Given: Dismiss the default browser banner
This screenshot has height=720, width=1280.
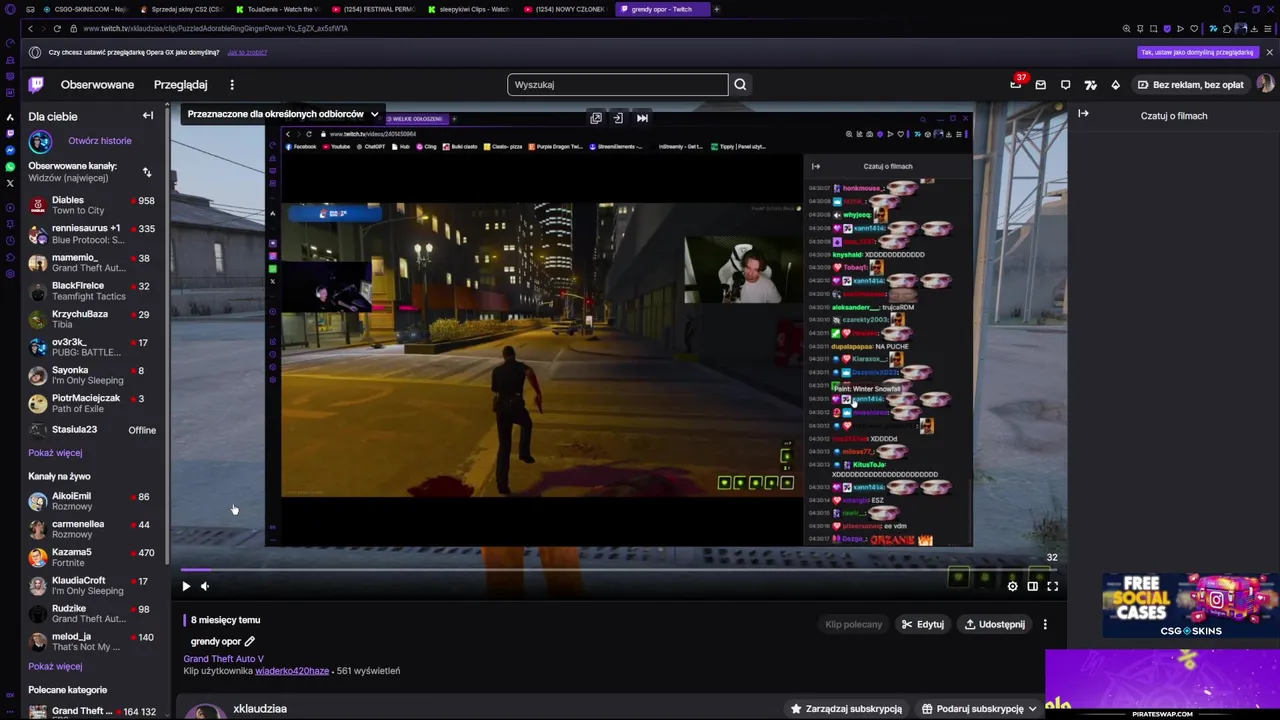Looking at the screenshot, I should pos(1269,52).
